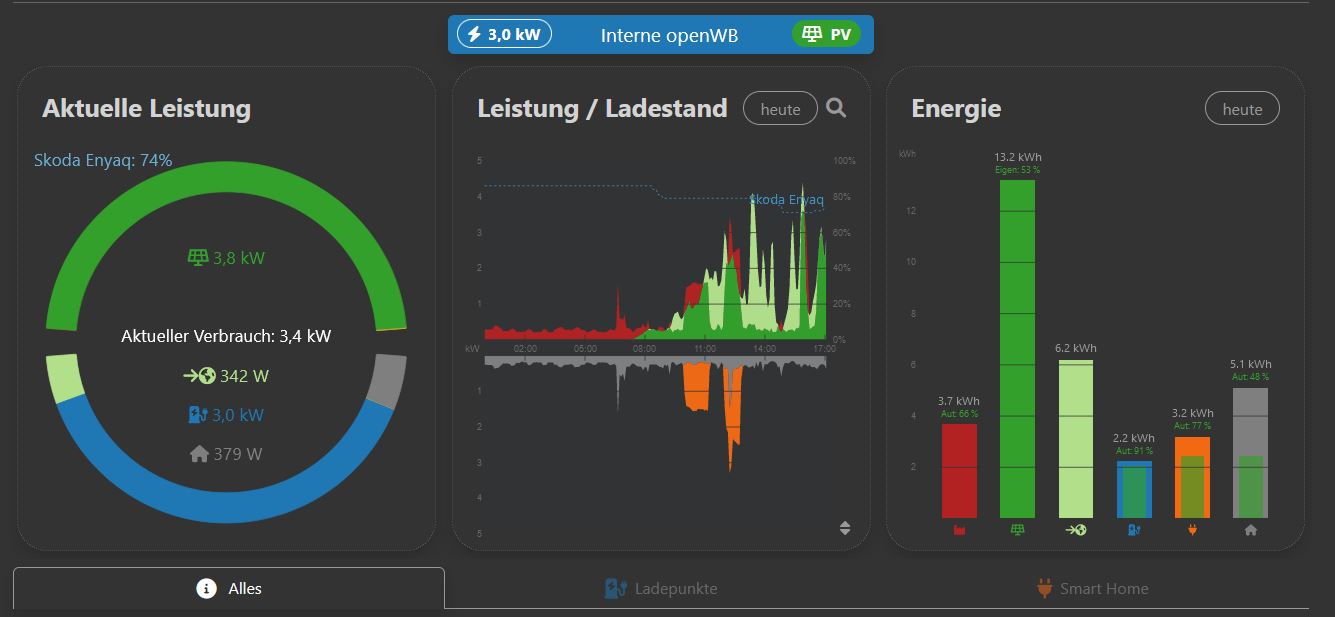Click the 342 W grid export value
Image resolution: width=1335 pixels, height=617 pixels.
coord(245,376)
